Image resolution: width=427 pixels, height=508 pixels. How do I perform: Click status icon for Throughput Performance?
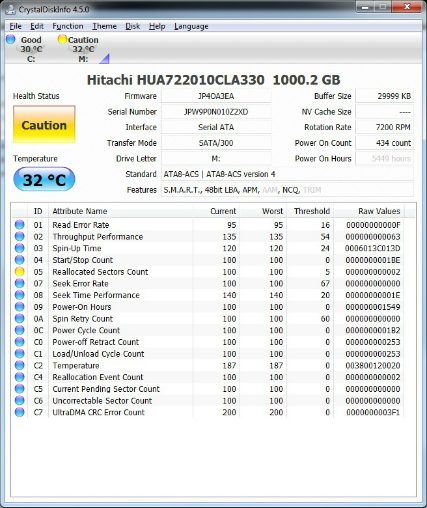tap(20, 236)
